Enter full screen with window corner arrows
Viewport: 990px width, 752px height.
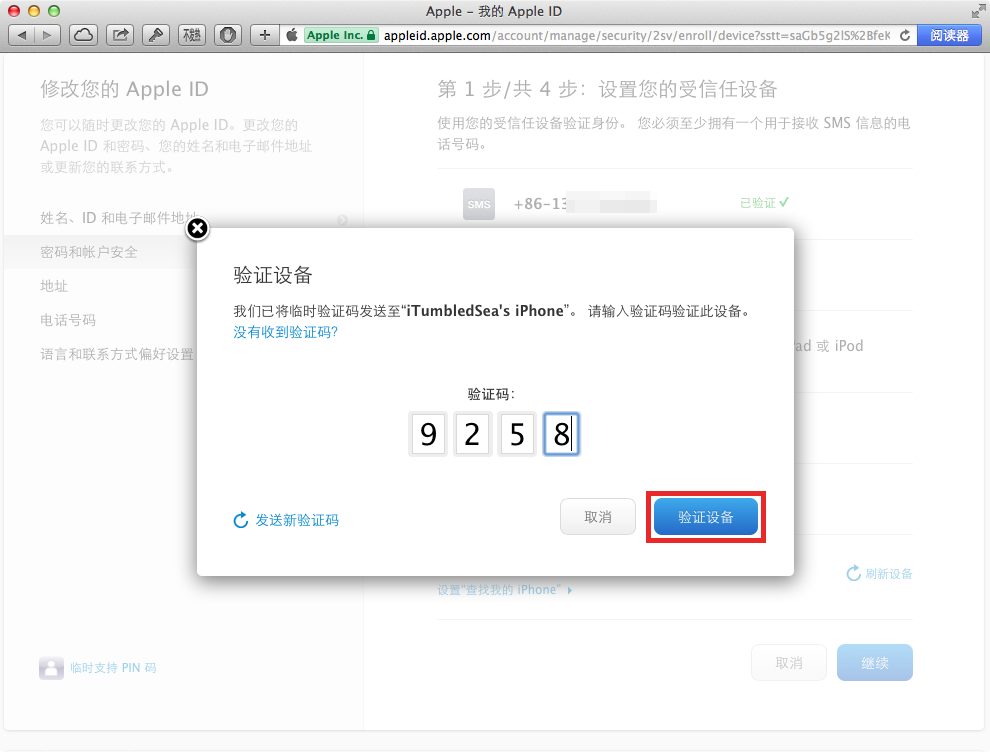pyautogui.click(x=978, y=11)
